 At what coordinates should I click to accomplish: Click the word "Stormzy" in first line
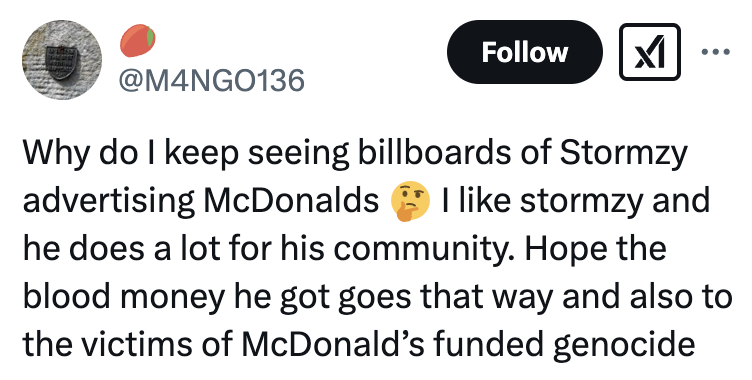coord(623,155)
